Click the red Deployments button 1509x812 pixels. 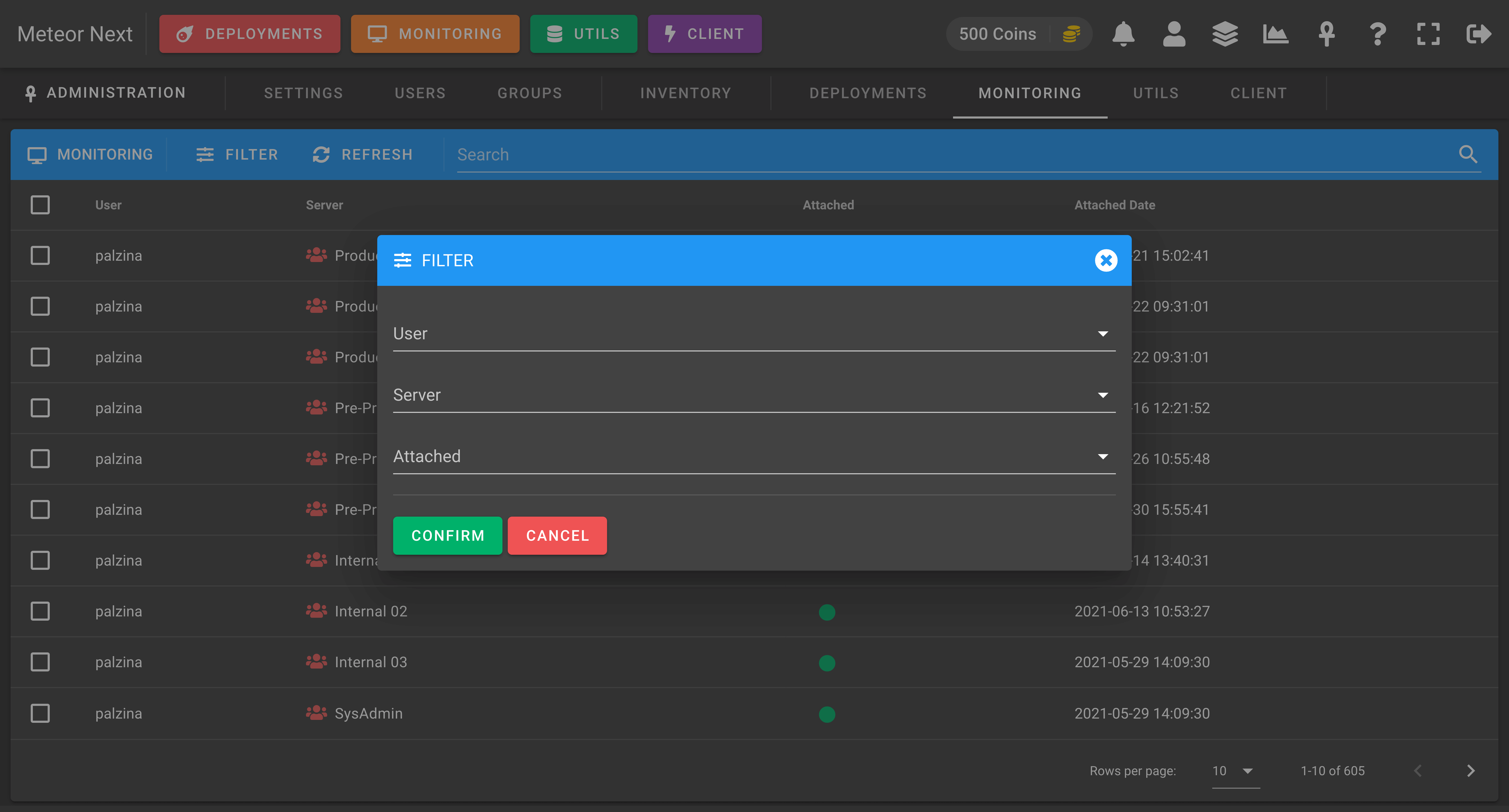[250, 34]
